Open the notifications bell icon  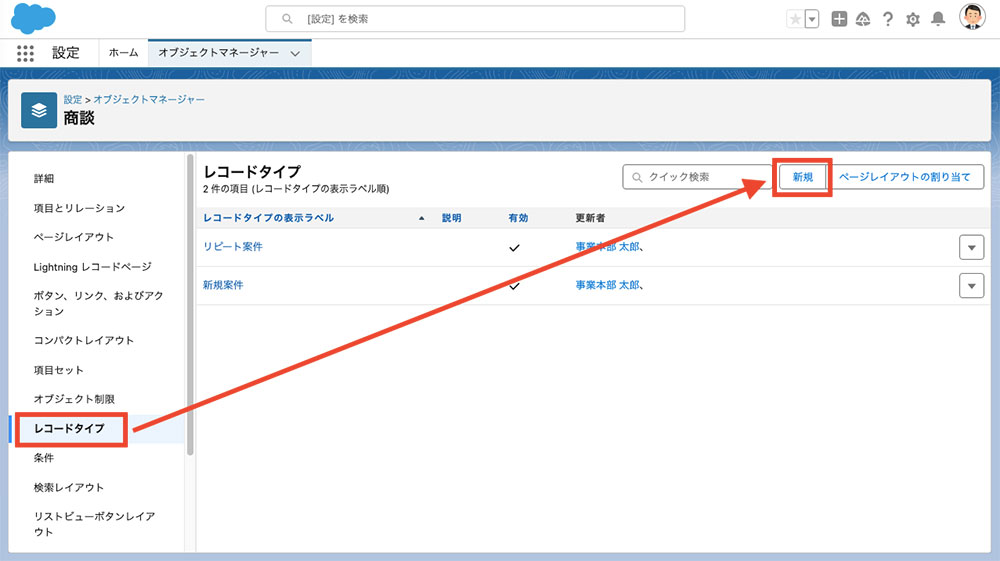pyautogui.click(x=938, y=19)
